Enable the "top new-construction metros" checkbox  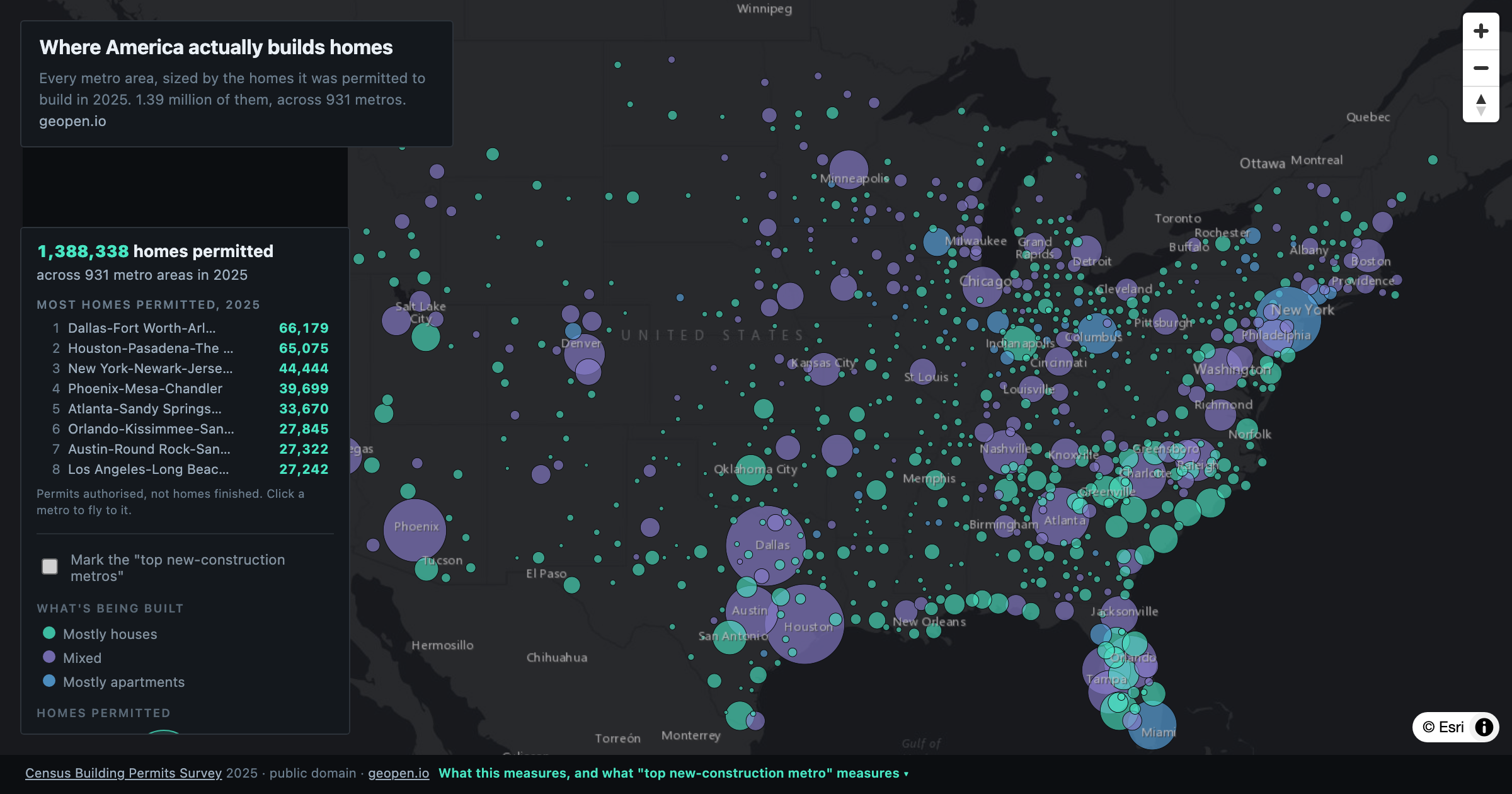(50, 567)
